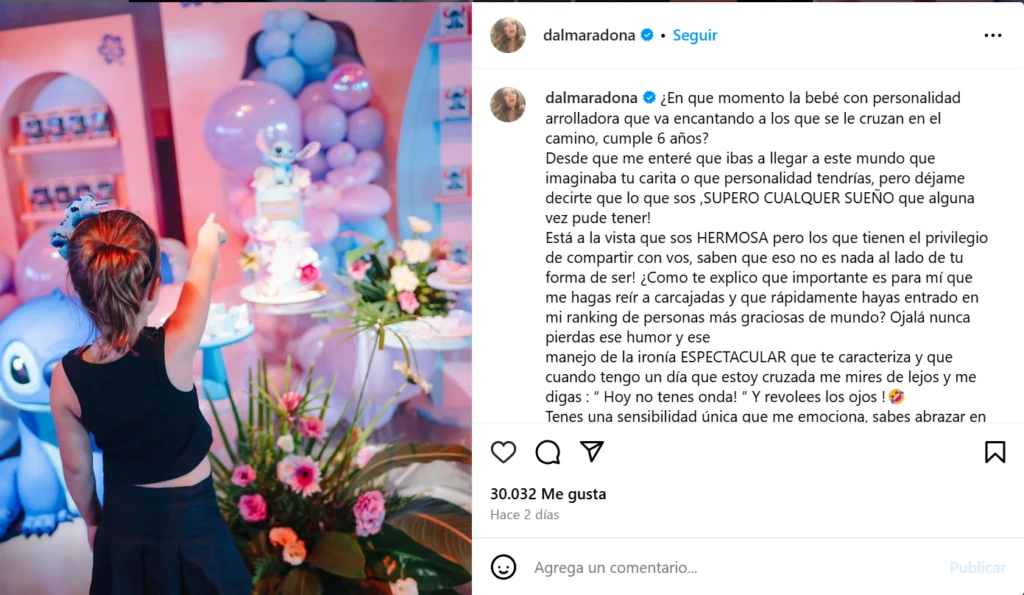This screenshot has width=1024, height=595.
Task: Click the caption text body
Action: coord(766,257)
